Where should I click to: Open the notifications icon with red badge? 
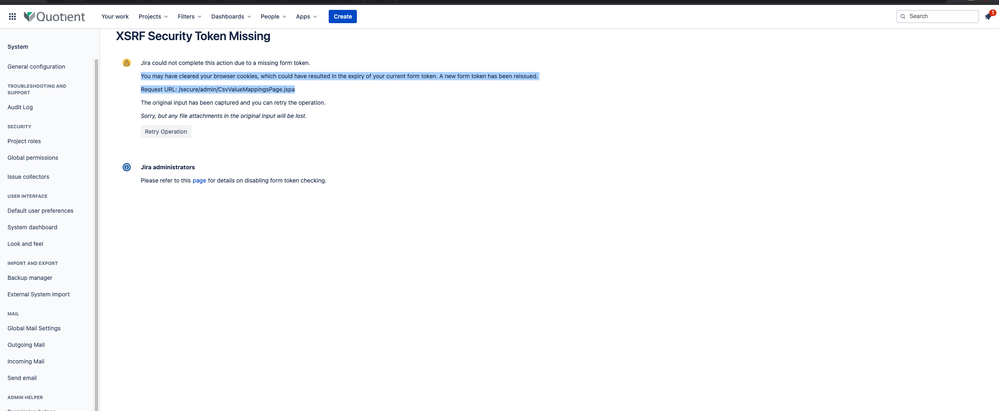989,16
